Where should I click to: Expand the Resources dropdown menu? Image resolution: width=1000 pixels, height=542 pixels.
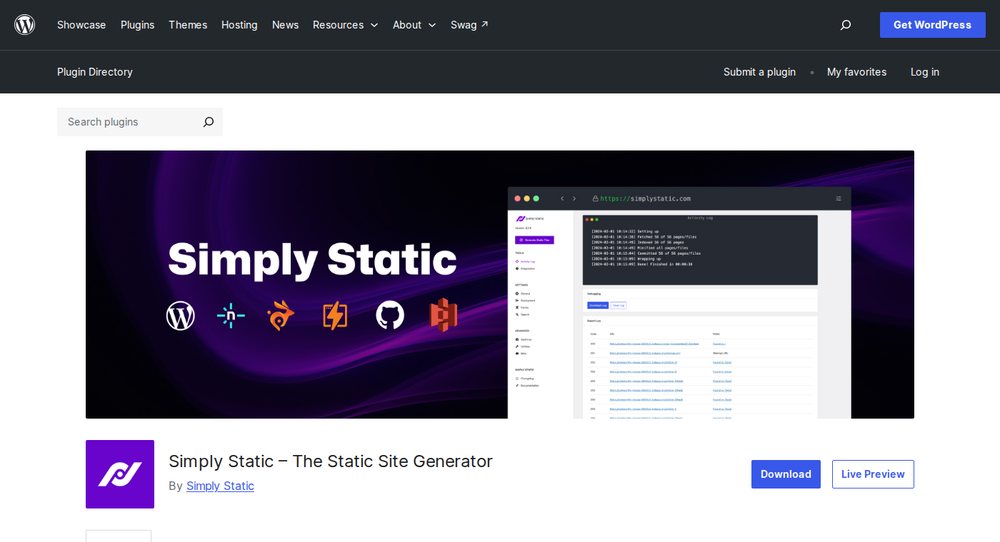345,25
